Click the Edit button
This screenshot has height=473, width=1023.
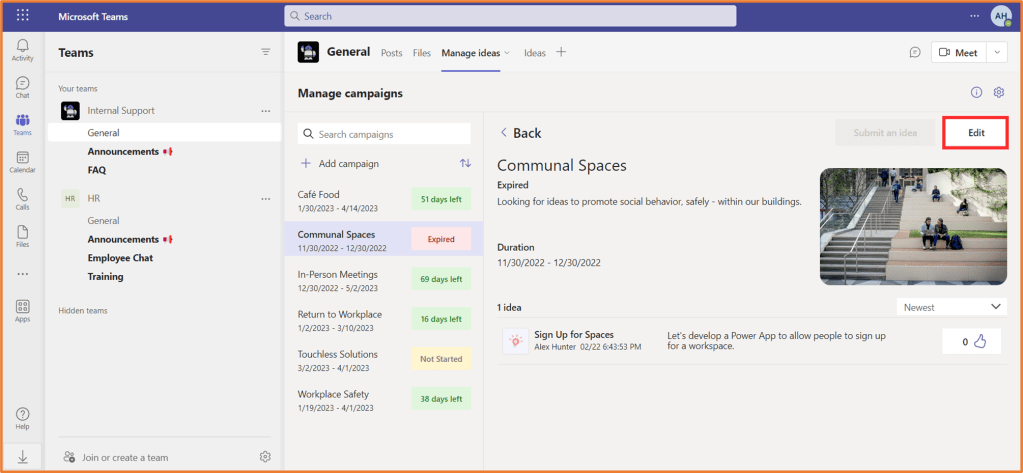point(976,133)
